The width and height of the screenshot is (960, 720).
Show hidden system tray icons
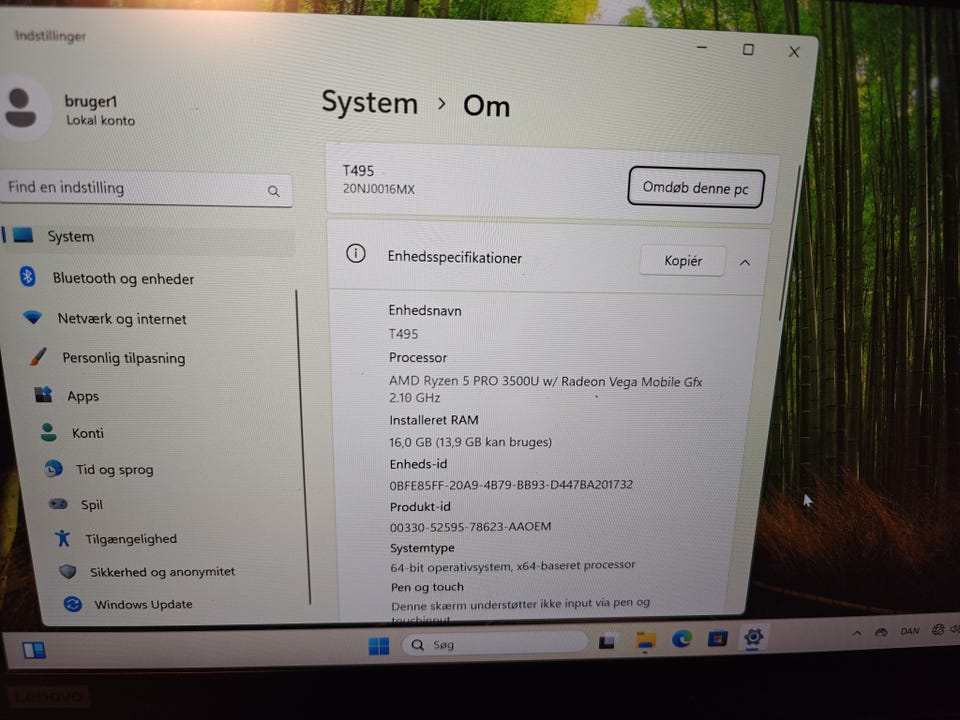pos(857,632)
